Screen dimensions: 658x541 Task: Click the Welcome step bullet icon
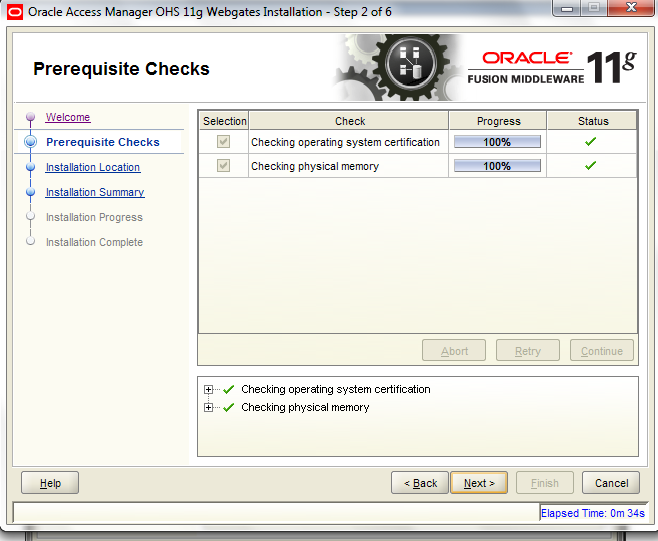pyautogui.click(x=30, y=116)
